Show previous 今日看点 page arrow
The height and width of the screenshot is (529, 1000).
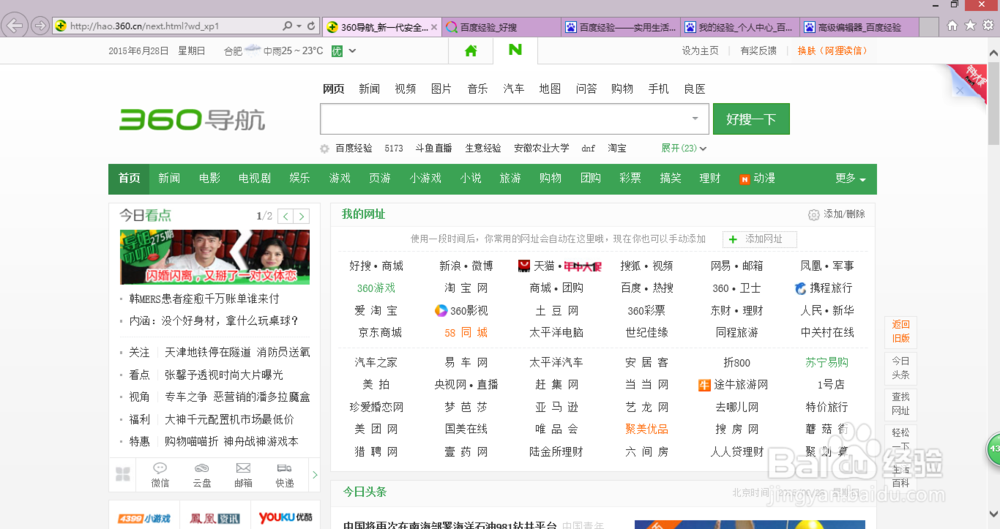(x=286, y=216)
